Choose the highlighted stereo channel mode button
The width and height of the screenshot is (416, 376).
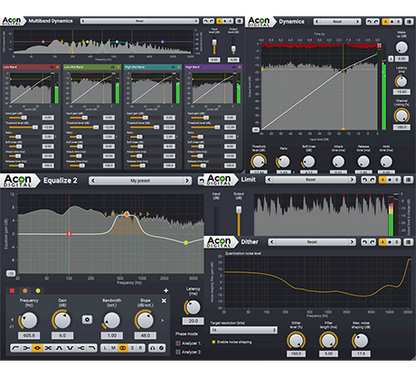point(123,348)
